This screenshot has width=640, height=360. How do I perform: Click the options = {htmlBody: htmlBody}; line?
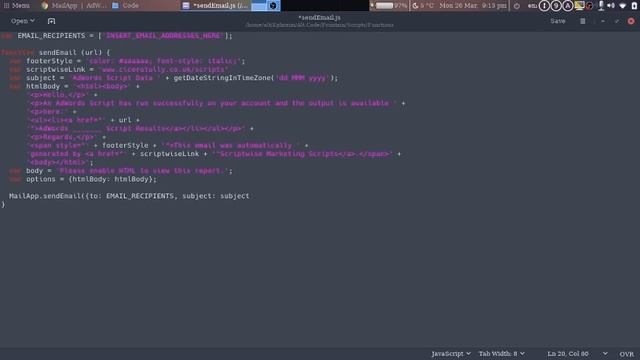(83, 179)
